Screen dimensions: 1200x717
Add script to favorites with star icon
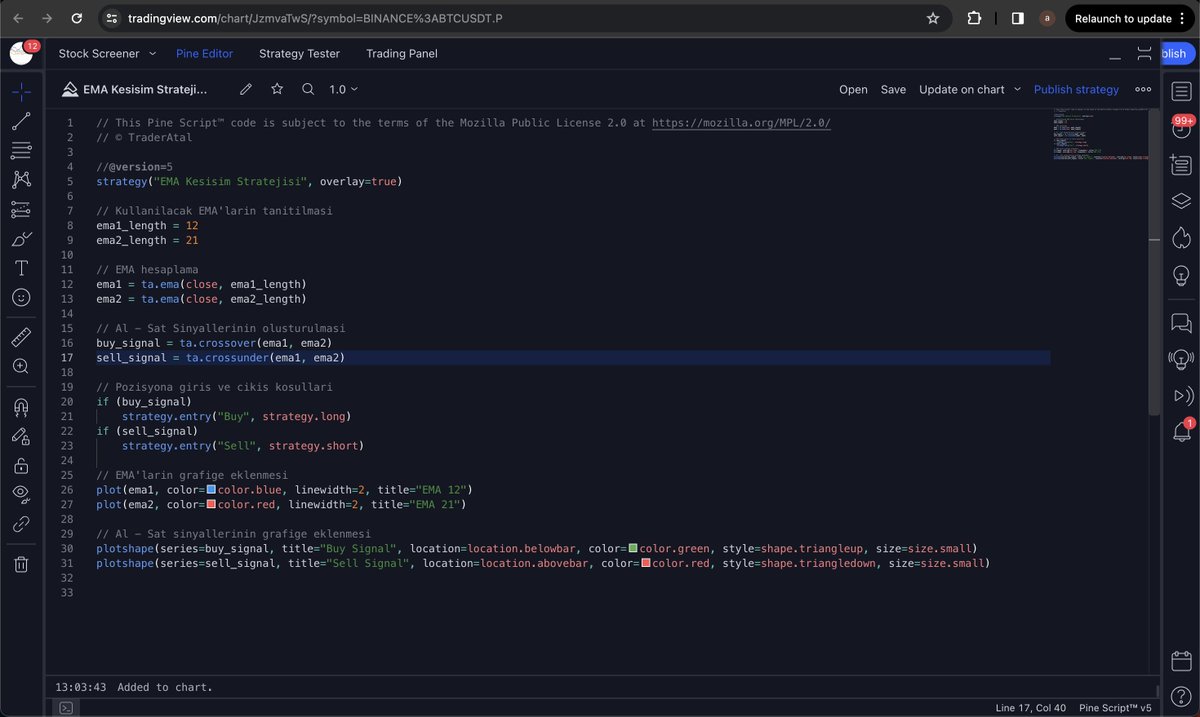click(277, 89)
